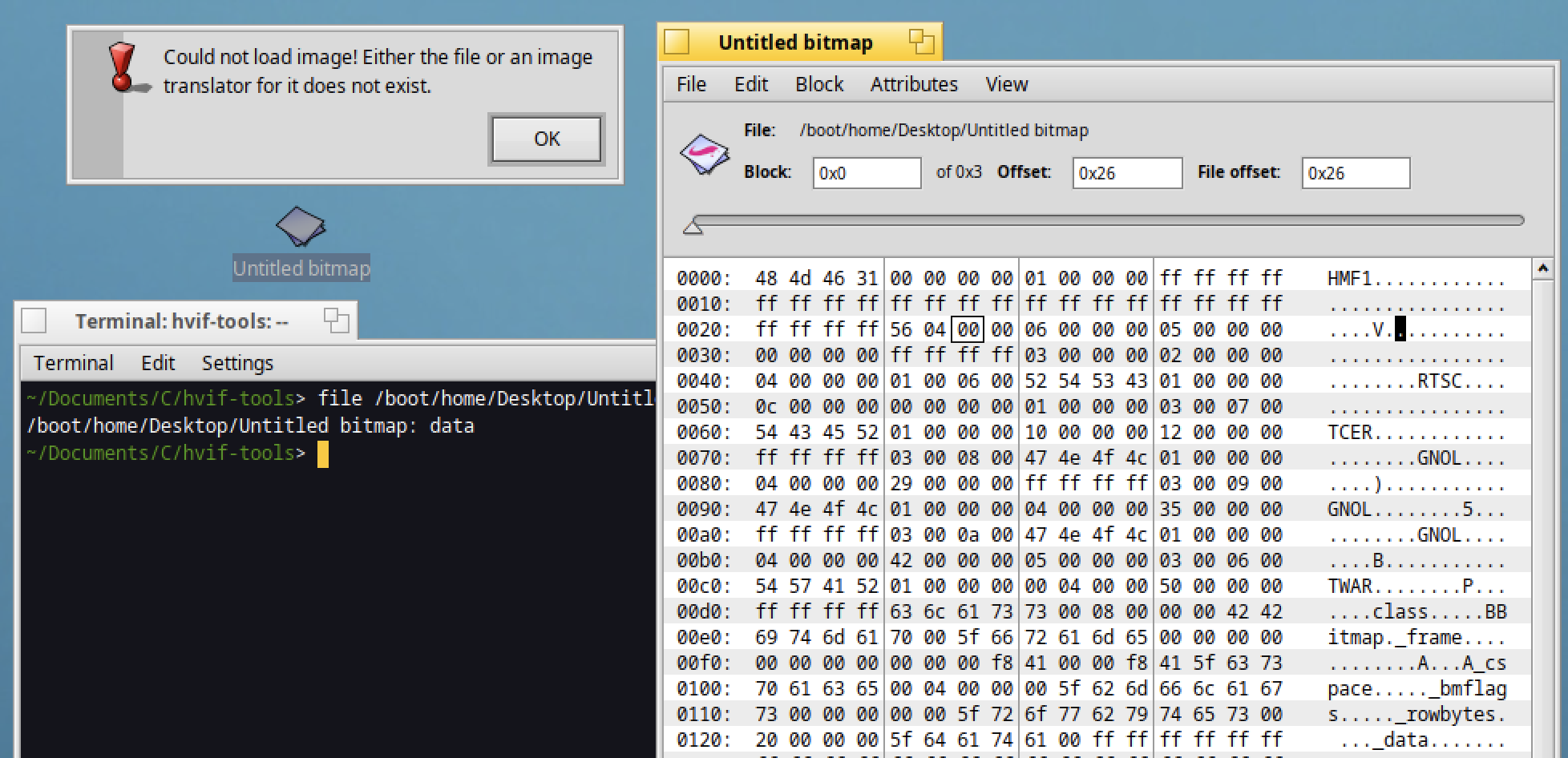This screenshot has width=1568, height=758.
Task: Zoom the Terminal window
Action: click(336, 321)
